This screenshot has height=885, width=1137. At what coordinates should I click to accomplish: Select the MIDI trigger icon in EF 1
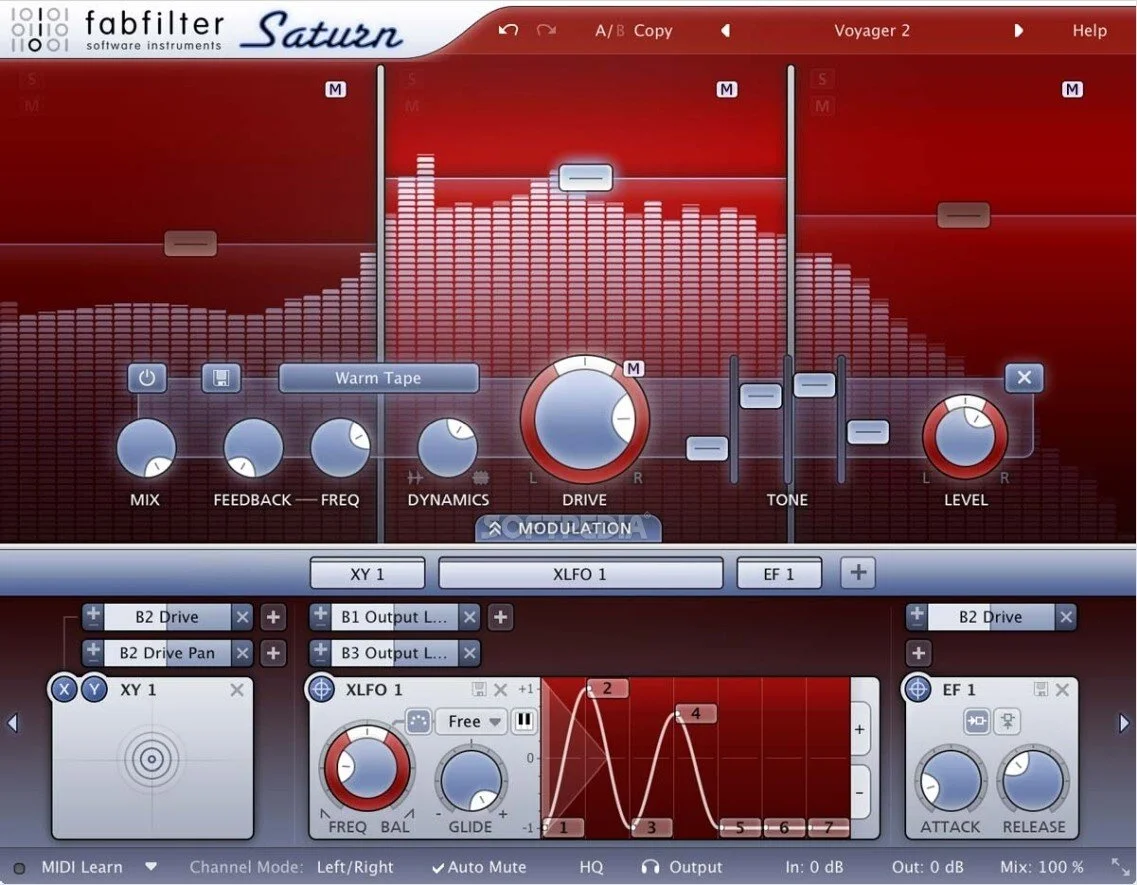[x=1008, y=720]
